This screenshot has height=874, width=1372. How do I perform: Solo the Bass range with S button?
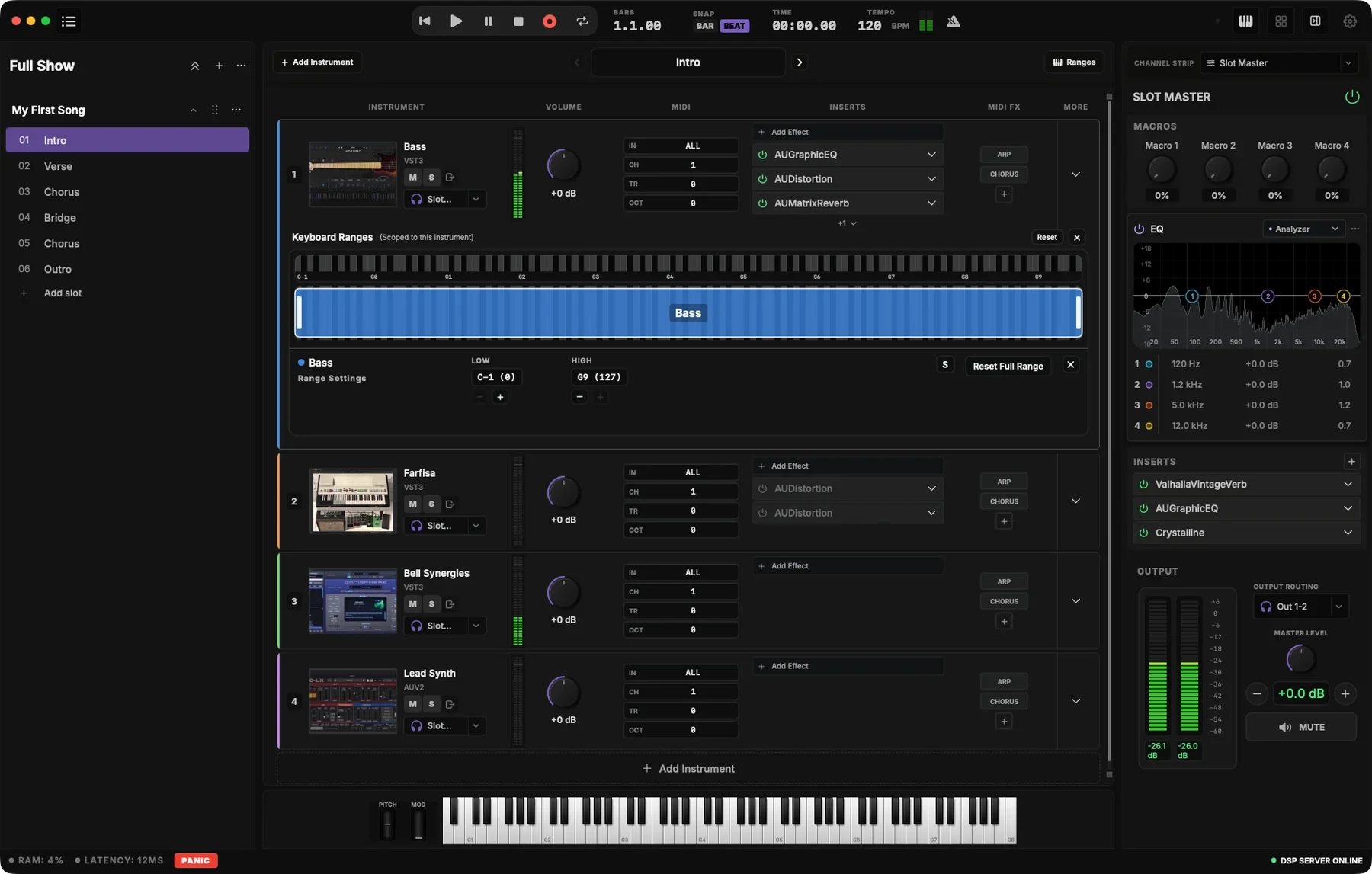coord(945,365)
